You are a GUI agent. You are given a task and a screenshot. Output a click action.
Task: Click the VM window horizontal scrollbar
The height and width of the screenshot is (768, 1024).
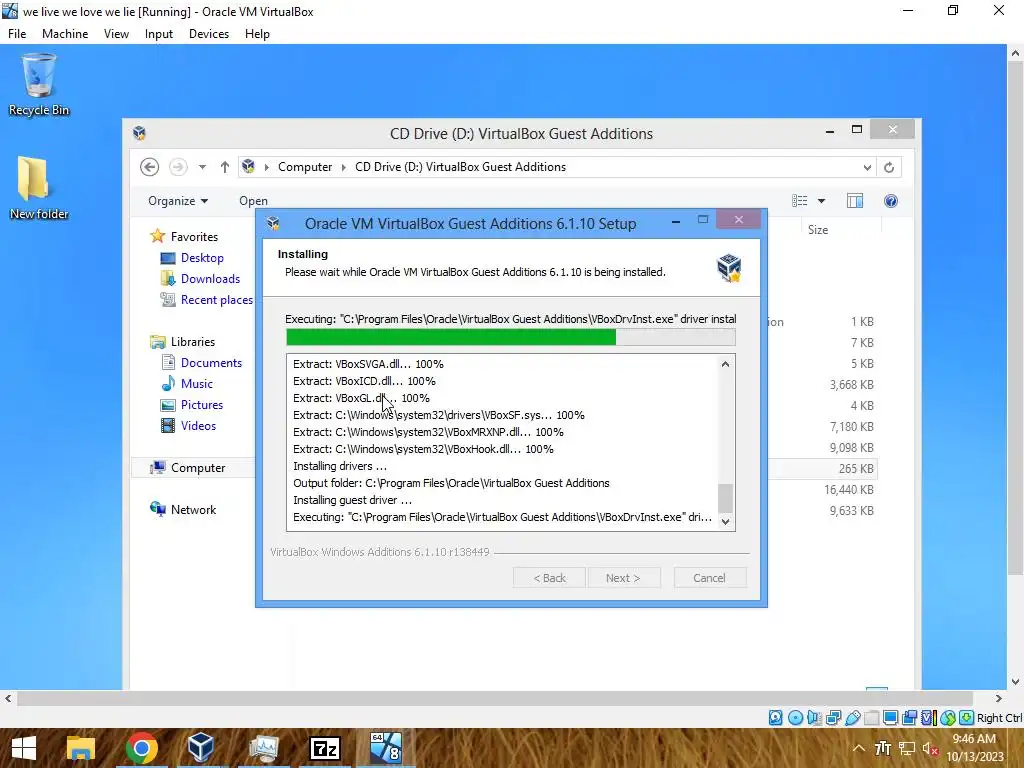[495, 698]
